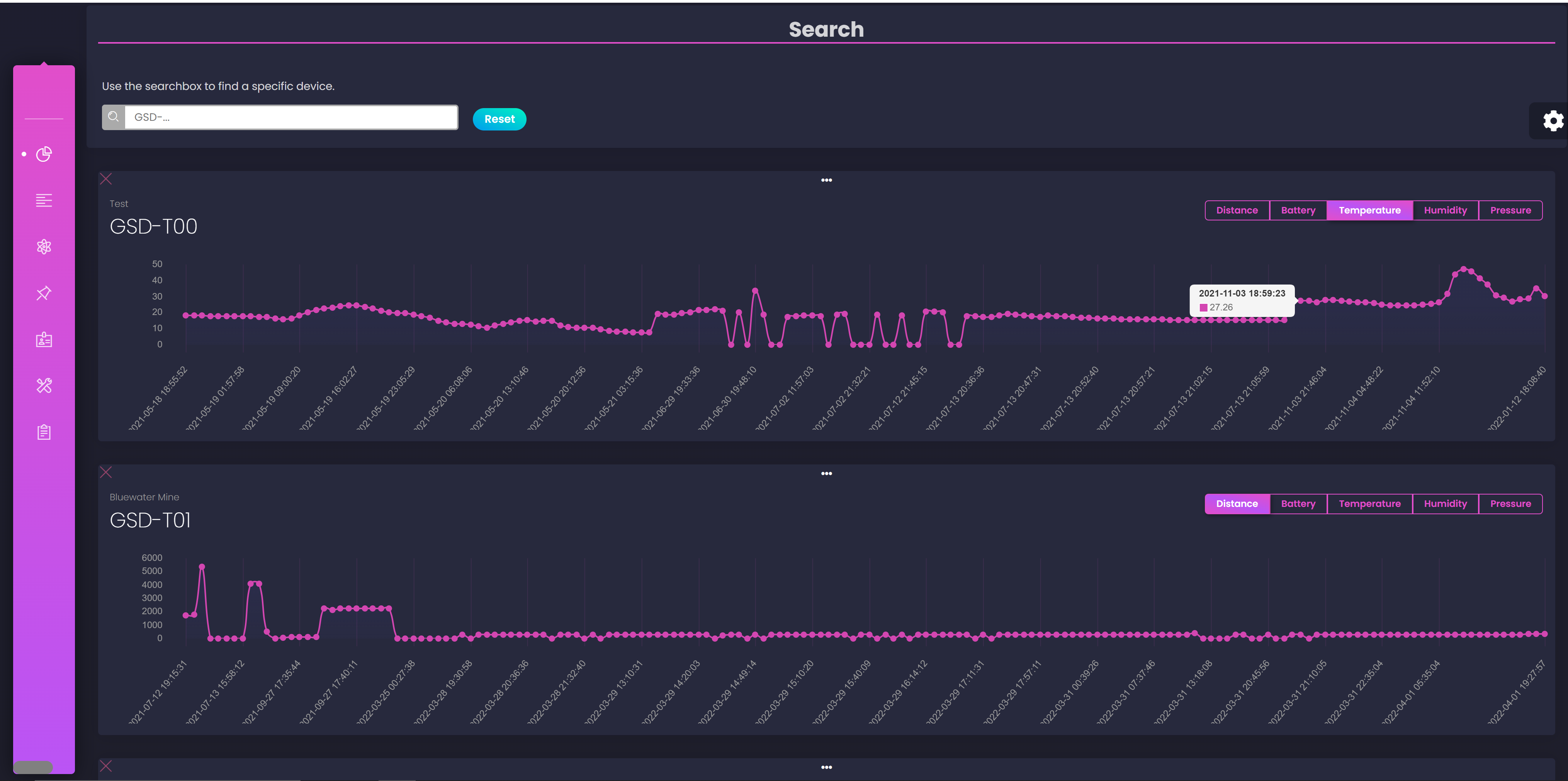Open the pie chart dashboard sidebar icon
The height and width of the screenshot is (781, 1568).
(x=44, y=154)
